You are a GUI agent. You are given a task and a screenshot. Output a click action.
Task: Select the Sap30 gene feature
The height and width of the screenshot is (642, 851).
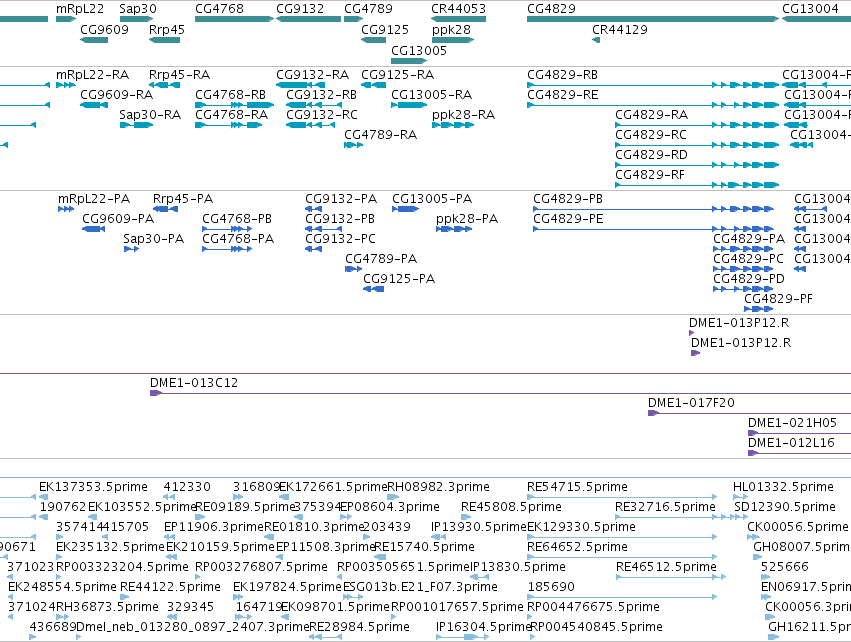point(136,19)
